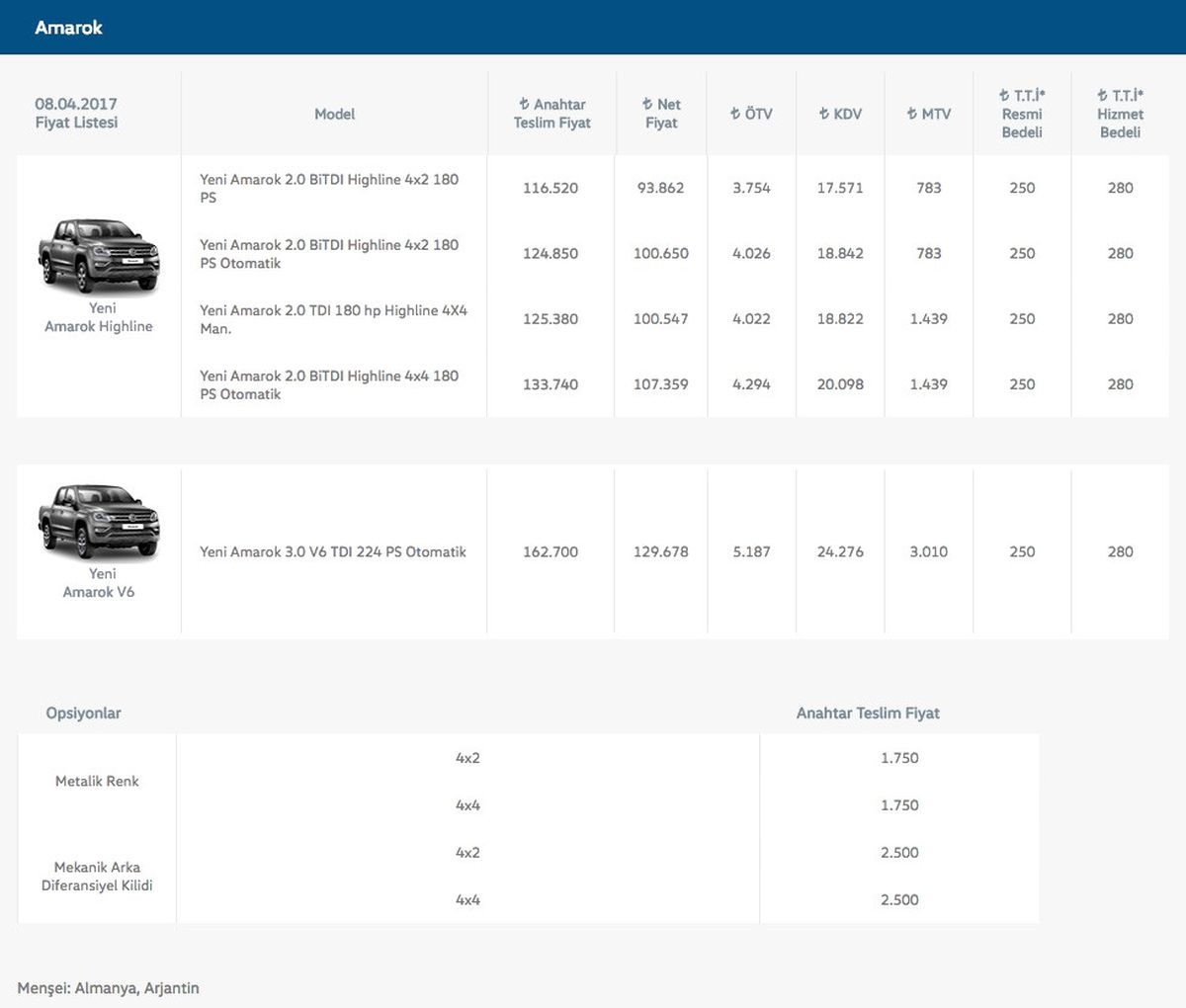Click the Yeni Amarok Highline truck image

click(x=99, y=255)
